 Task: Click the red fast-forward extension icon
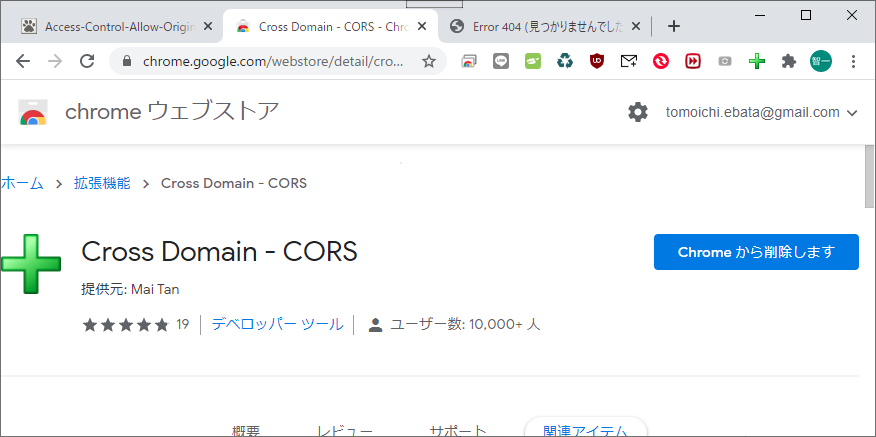click(x=692, y=61)
